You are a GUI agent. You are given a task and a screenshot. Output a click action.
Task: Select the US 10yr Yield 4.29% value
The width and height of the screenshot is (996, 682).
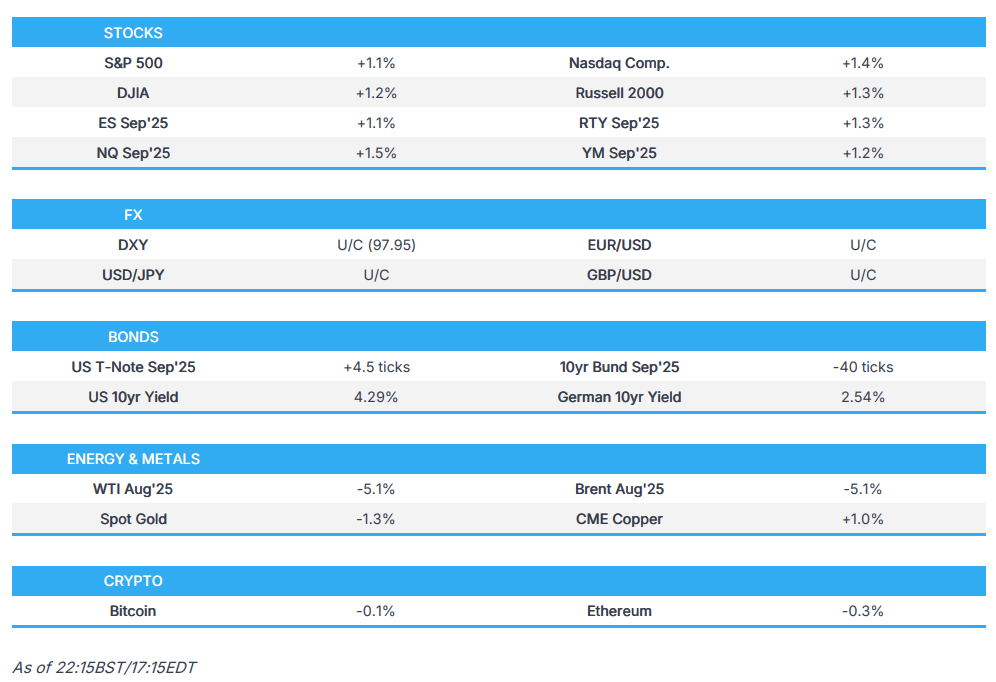(x=376, y=397)
